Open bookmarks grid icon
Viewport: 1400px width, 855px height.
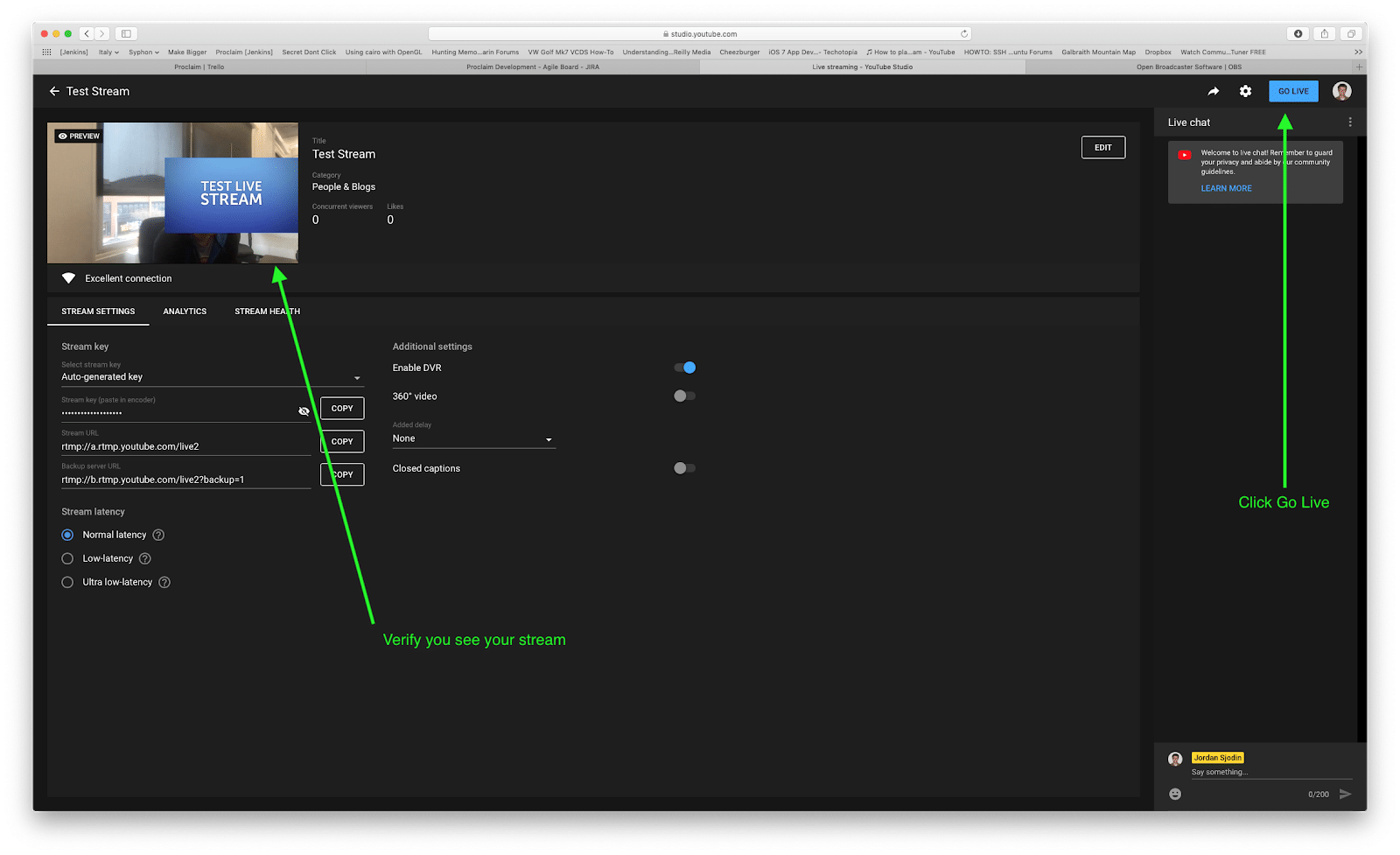click(x=47, y=52)
